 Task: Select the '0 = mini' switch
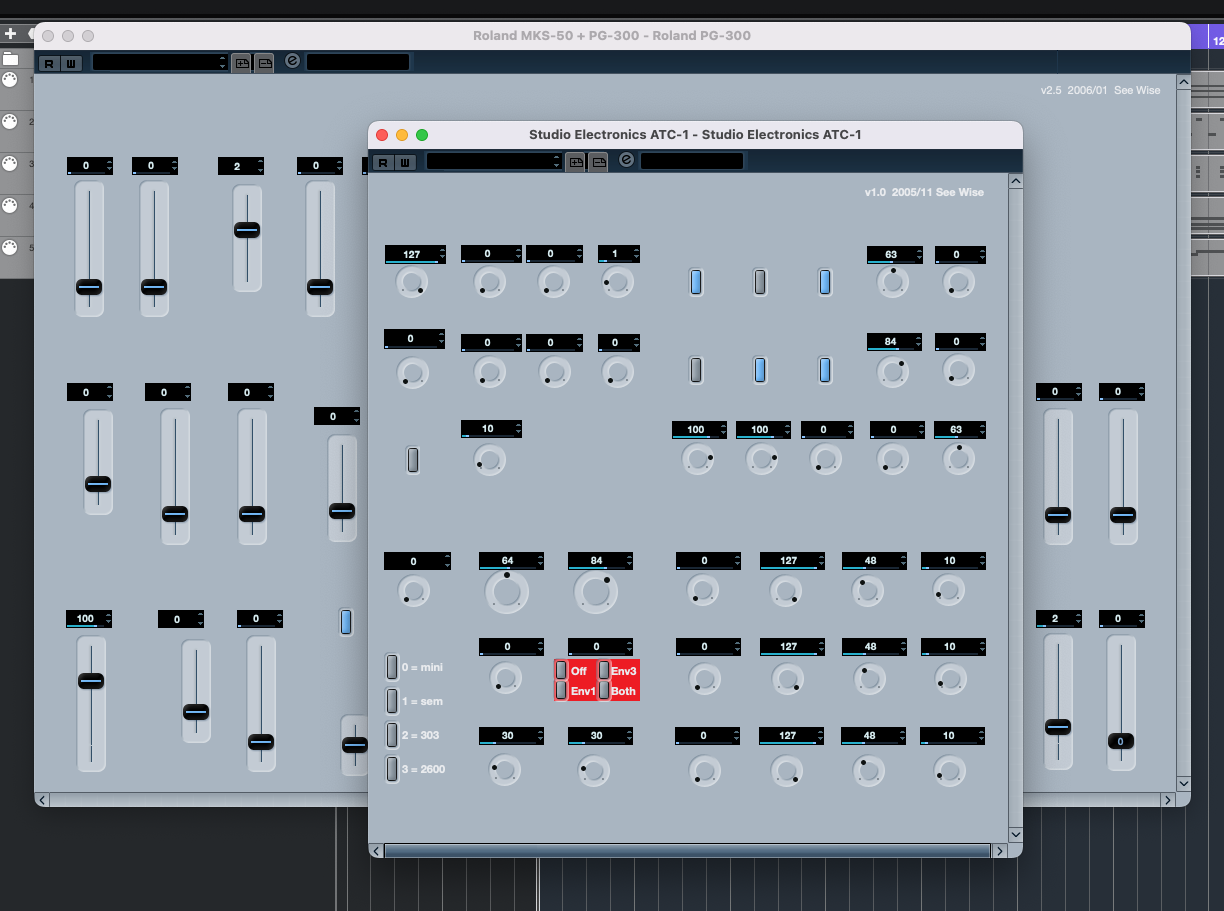(392, 667)
